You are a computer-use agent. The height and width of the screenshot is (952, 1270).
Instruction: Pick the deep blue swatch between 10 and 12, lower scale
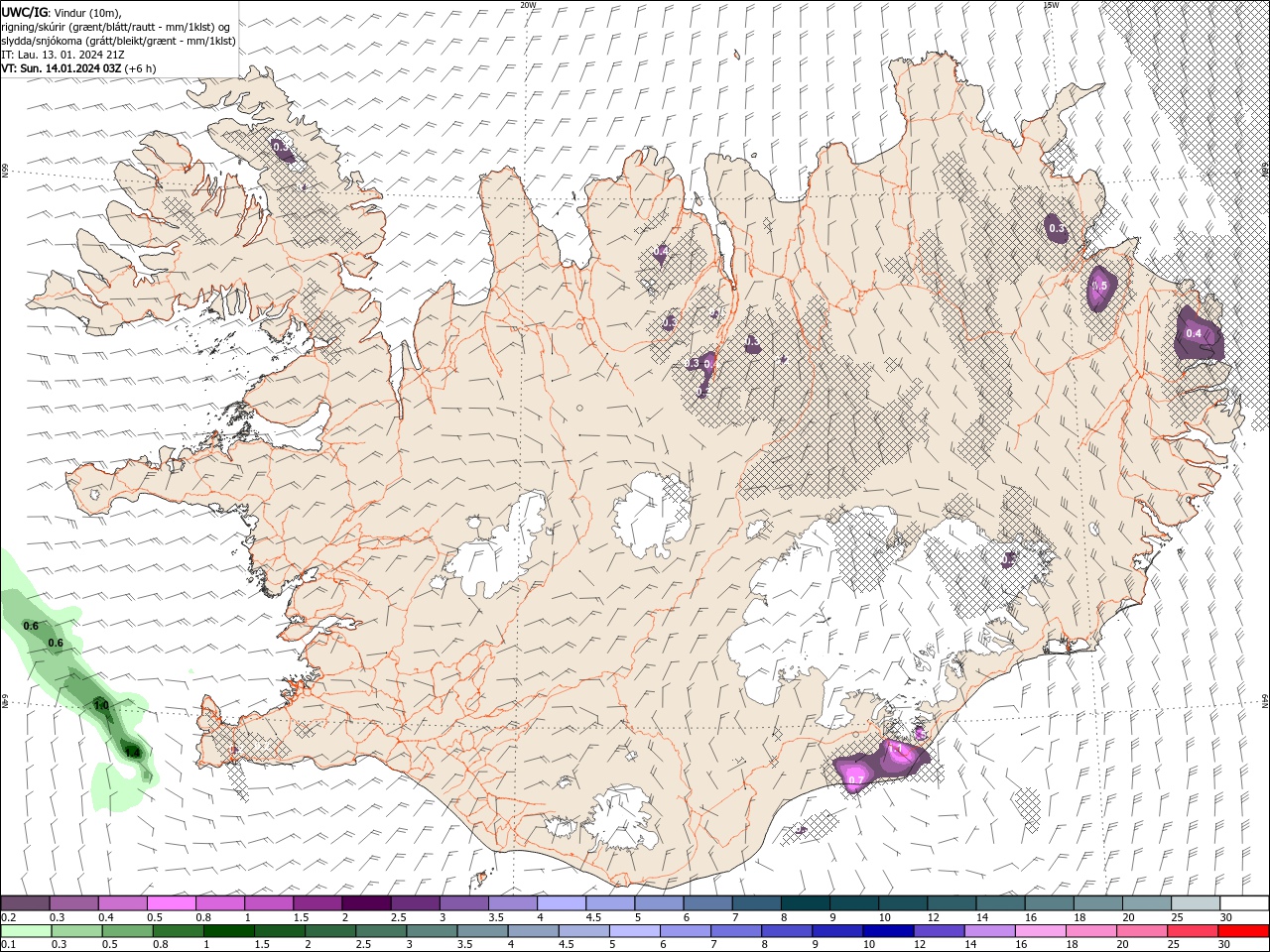(888, 931)
